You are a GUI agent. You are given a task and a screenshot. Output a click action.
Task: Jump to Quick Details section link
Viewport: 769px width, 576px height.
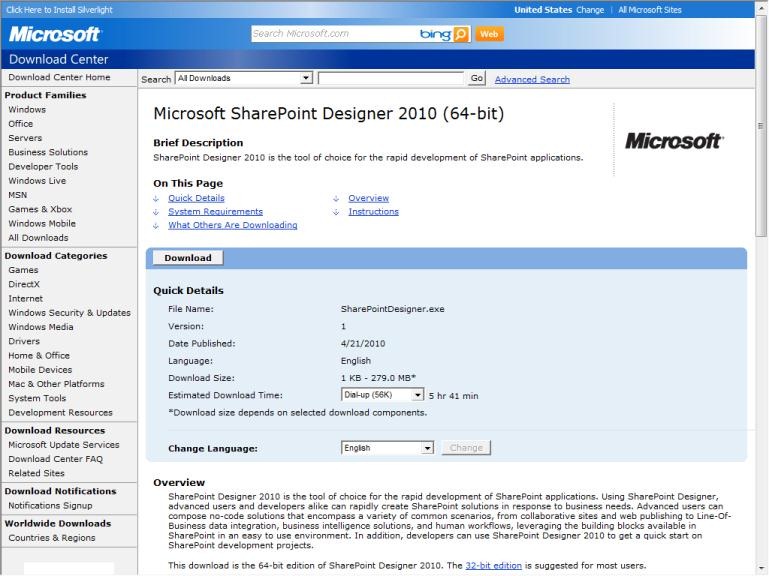point(196,198)
